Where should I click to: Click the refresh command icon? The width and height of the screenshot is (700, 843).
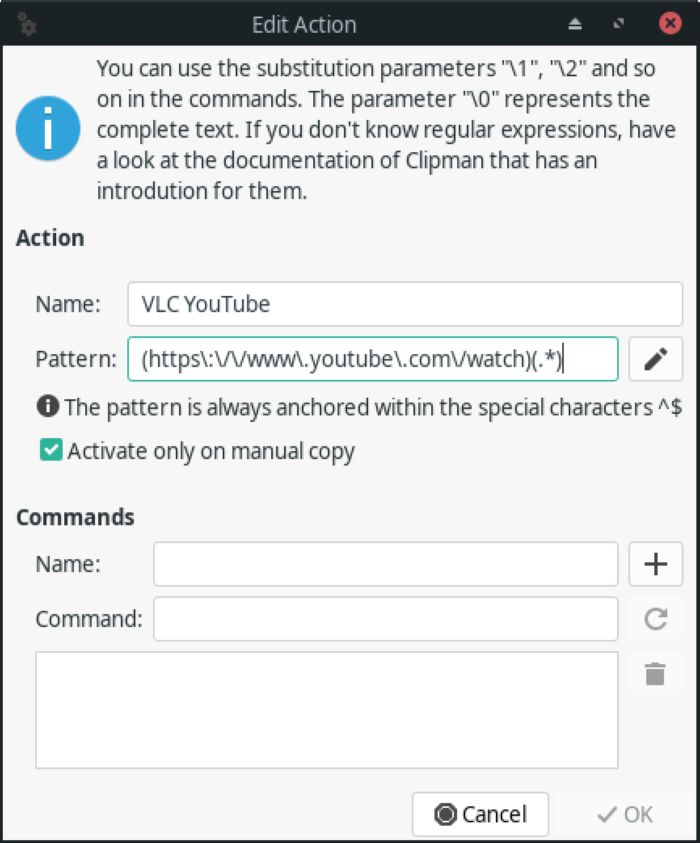[657, 619]
